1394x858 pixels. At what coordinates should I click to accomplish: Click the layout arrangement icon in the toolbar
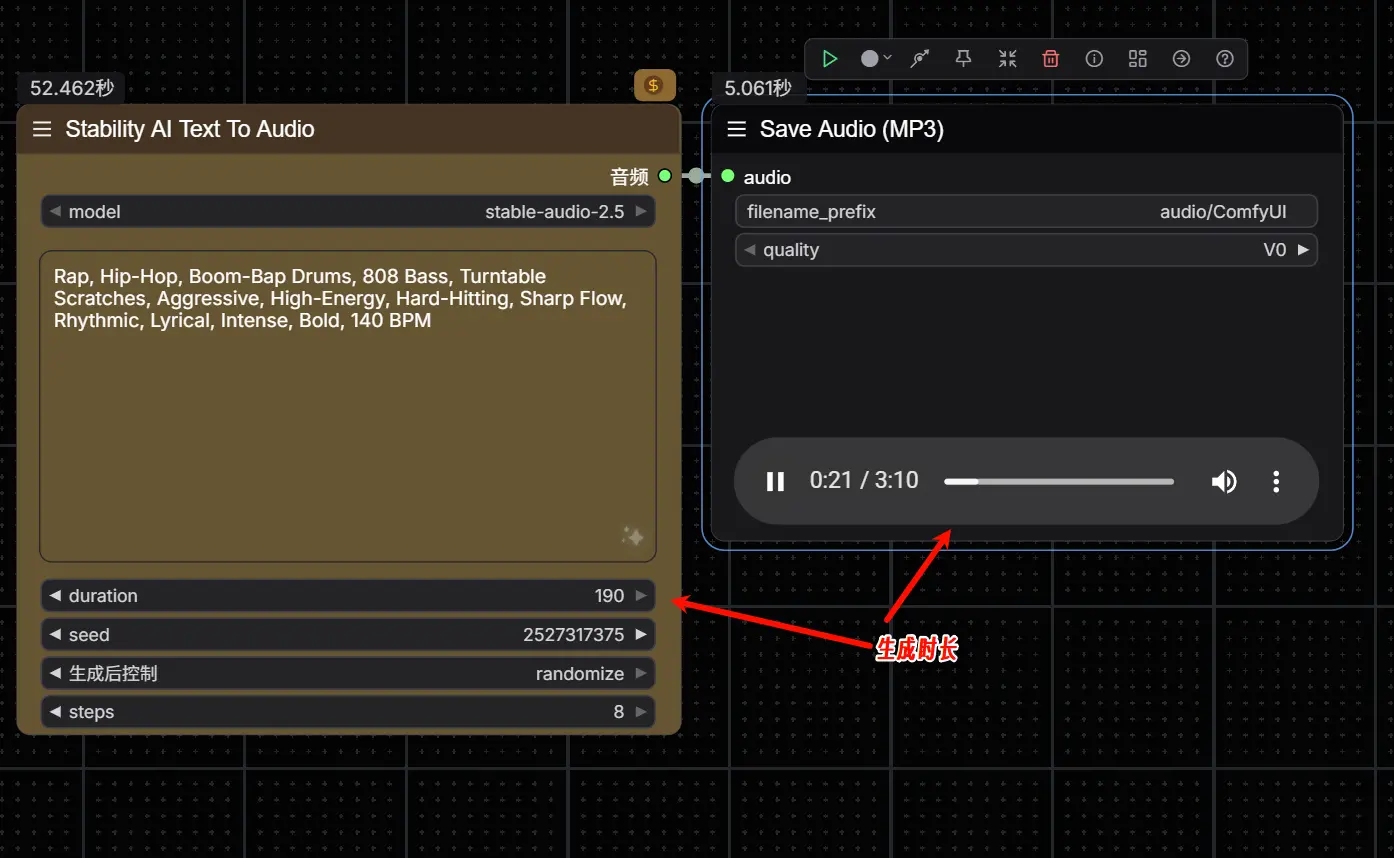1137,58
